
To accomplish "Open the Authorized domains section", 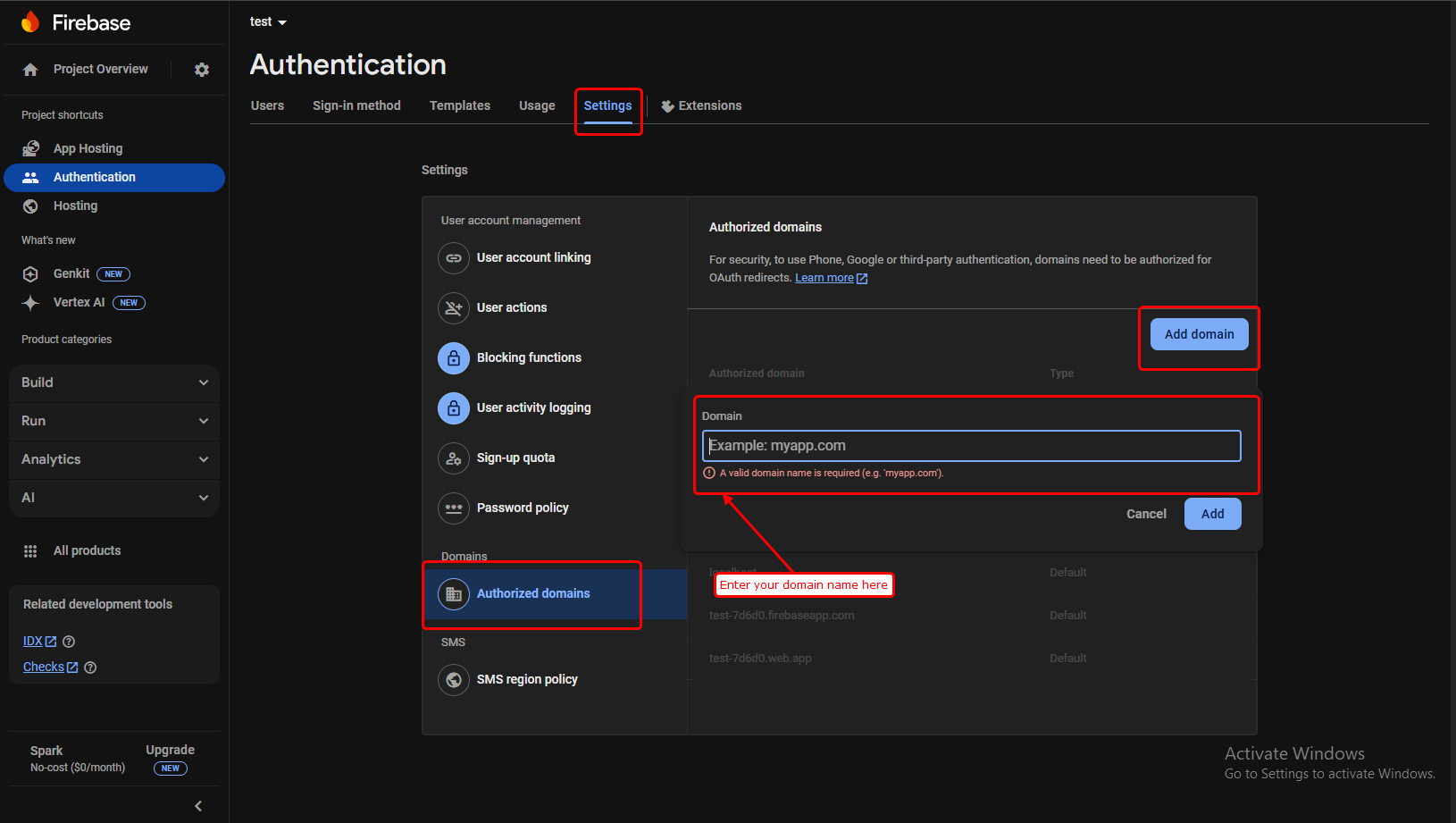I will (x=533, y=593).
